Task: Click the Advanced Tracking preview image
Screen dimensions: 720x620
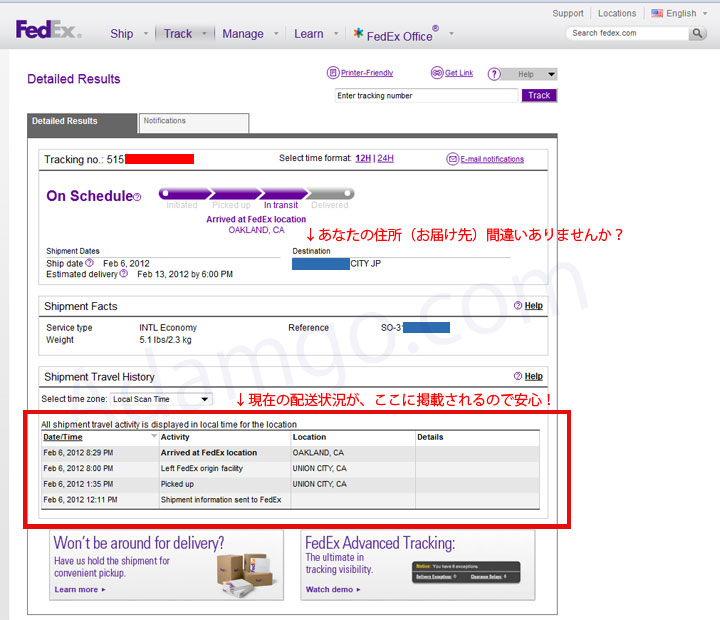Action: tap(466, 572)
